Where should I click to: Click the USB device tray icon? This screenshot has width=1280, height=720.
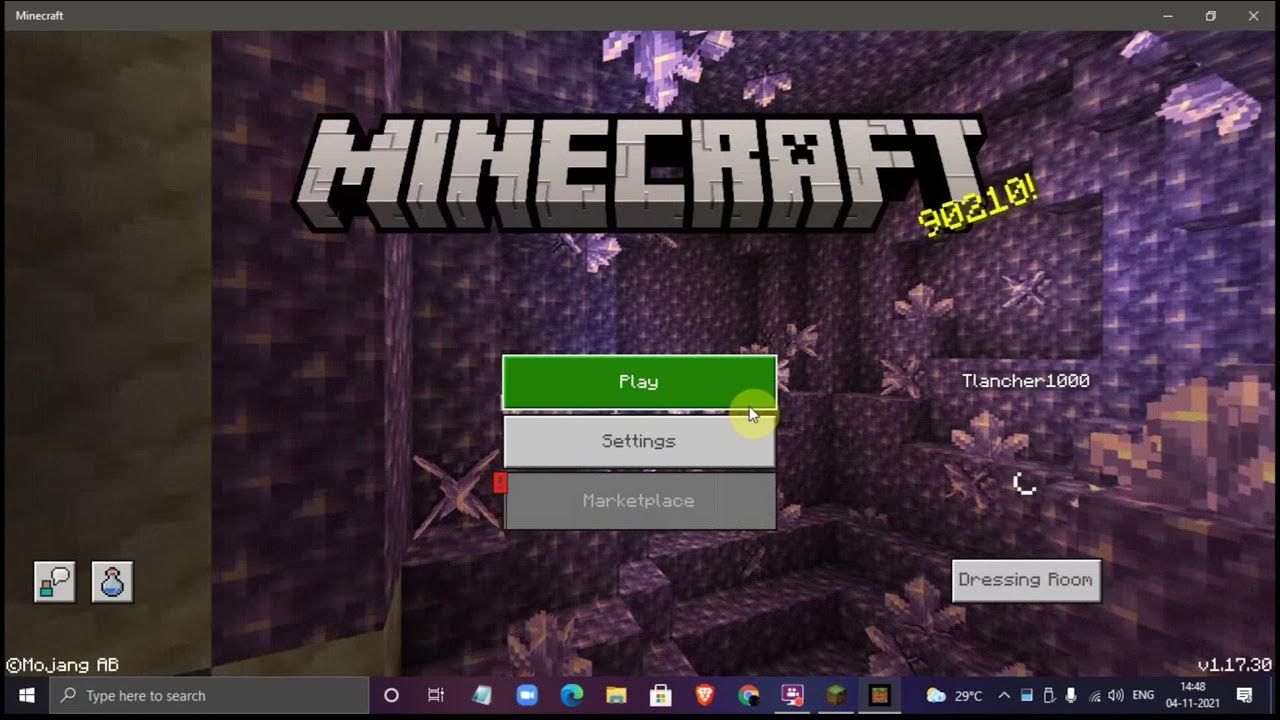[1049, 695]
